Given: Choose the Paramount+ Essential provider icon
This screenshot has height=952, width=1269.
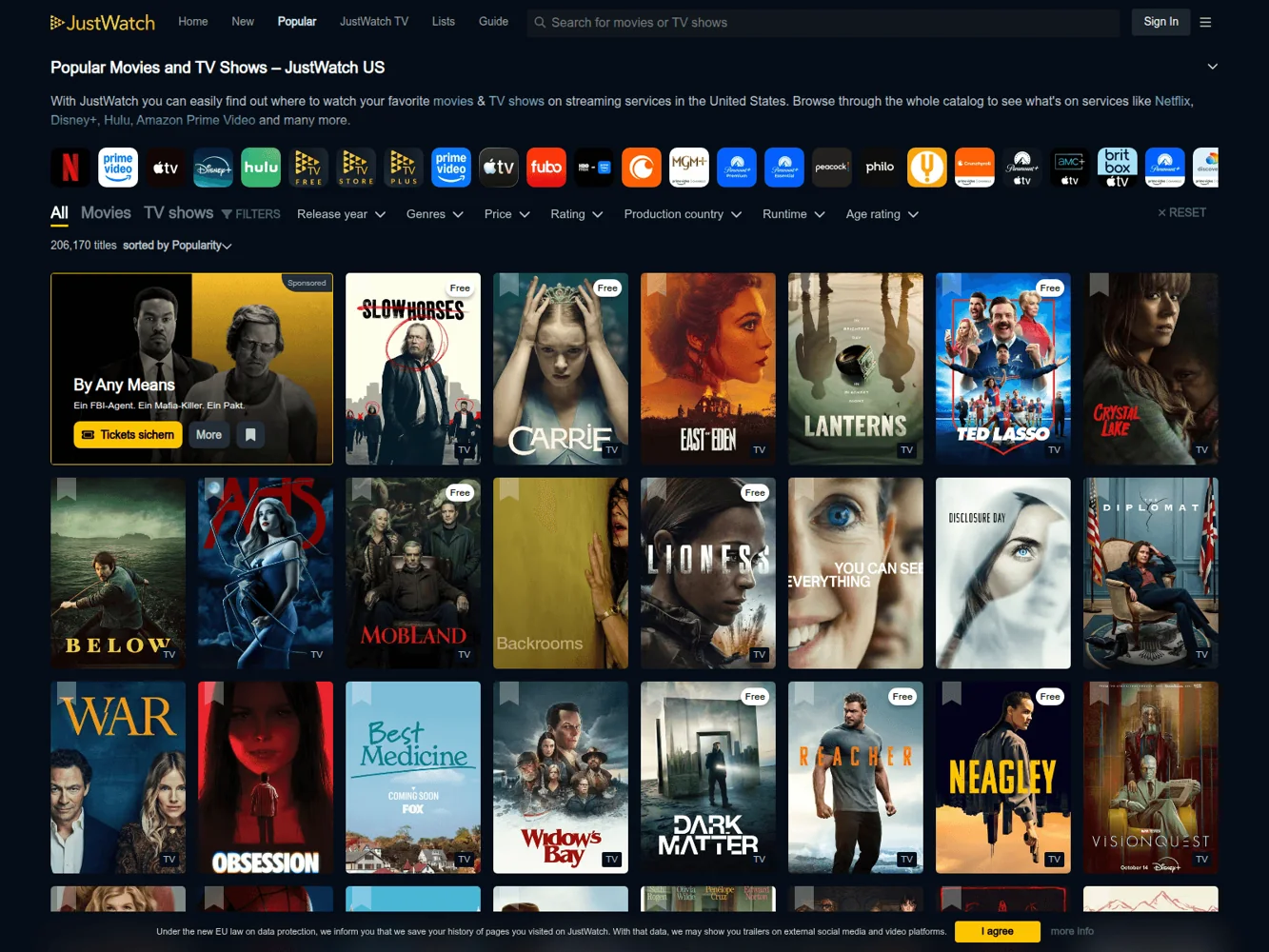Looking at the screenshot, I should (x=784, y=168).
